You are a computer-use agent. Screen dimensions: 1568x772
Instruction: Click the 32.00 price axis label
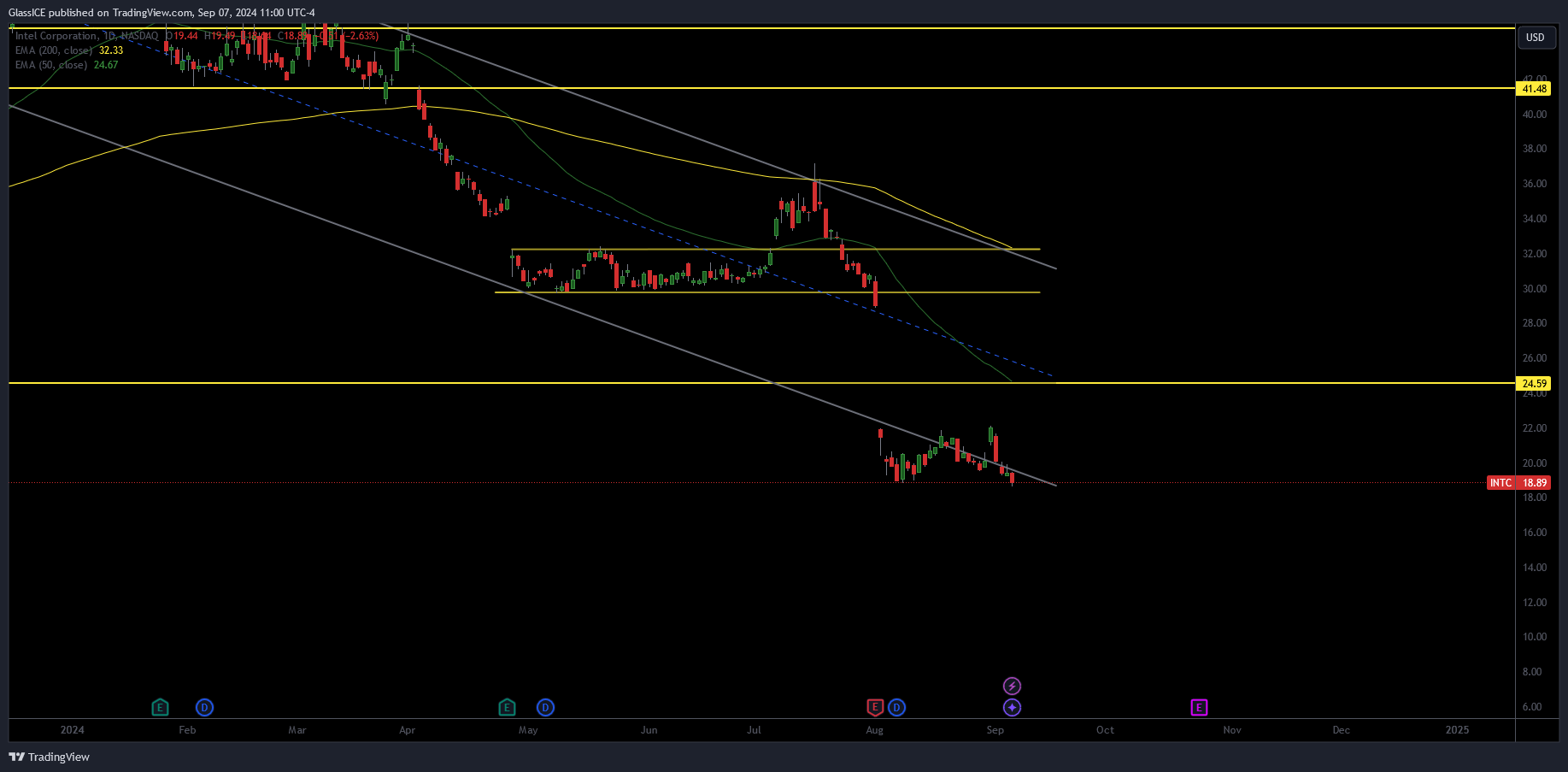1535,254
